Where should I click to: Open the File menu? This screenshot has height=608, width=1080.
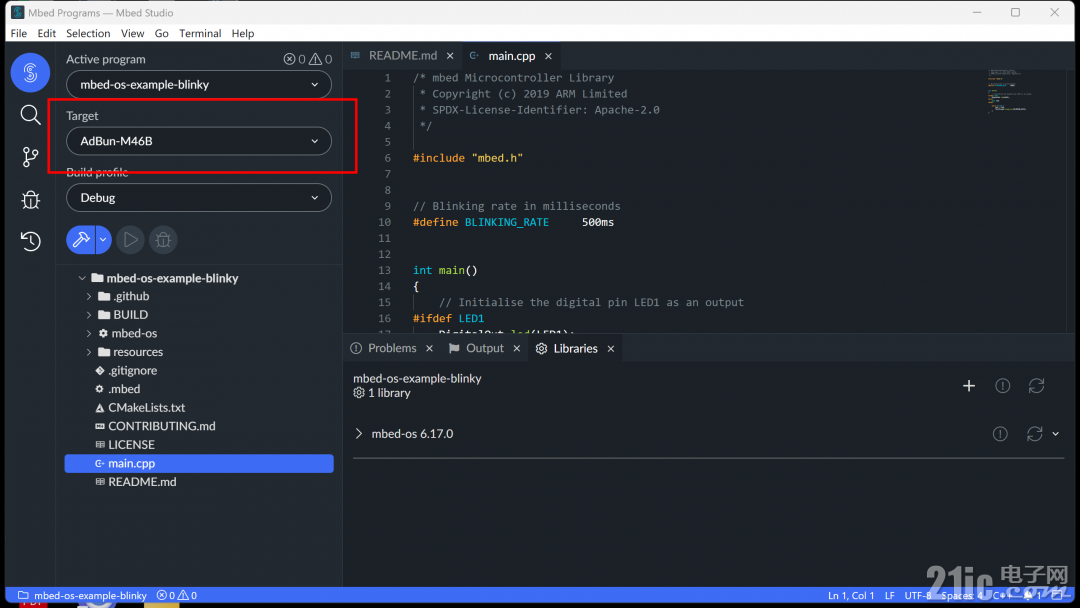point(19,33)
